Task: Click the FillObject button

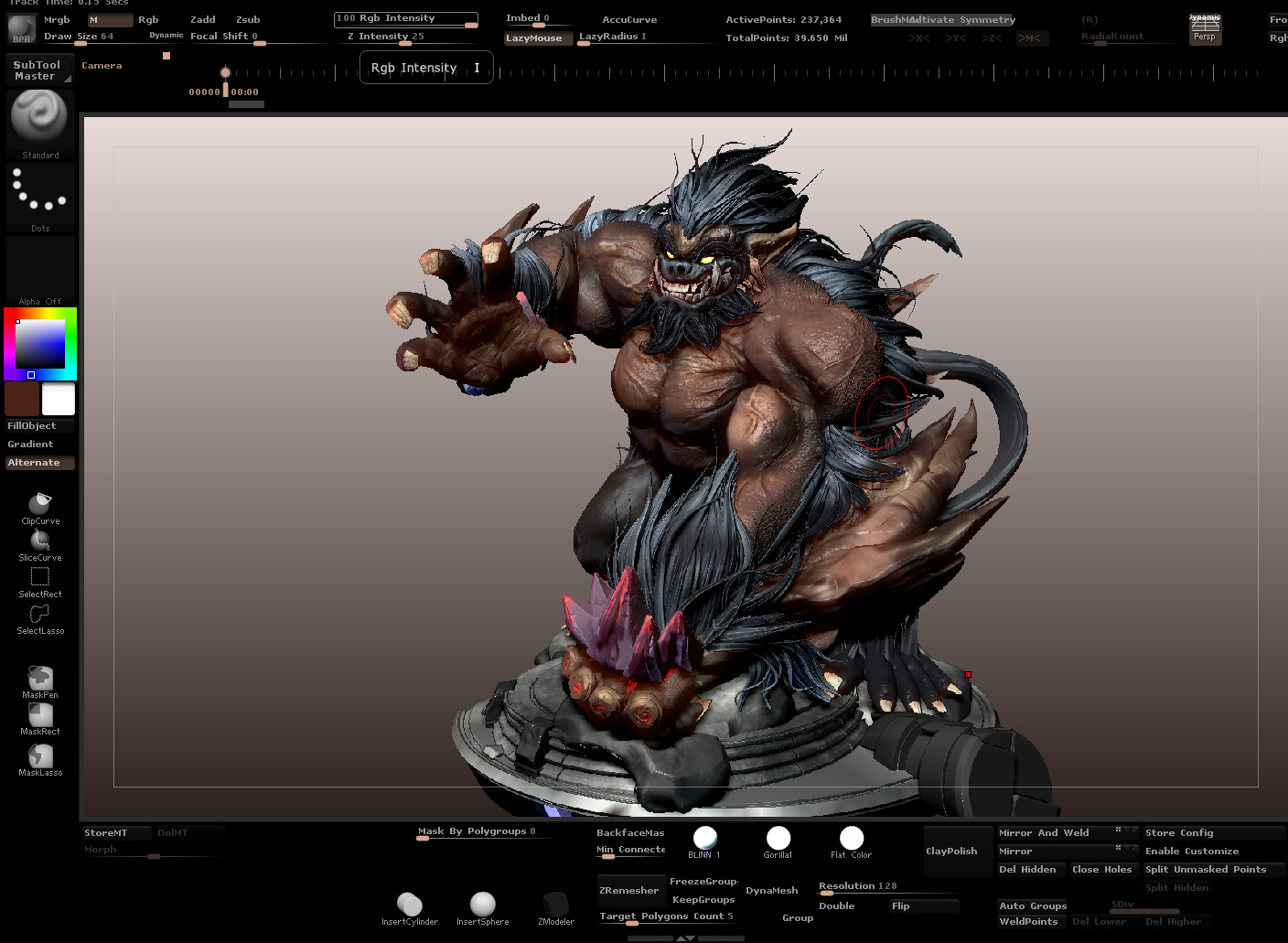Action: (x=40, y=426)
